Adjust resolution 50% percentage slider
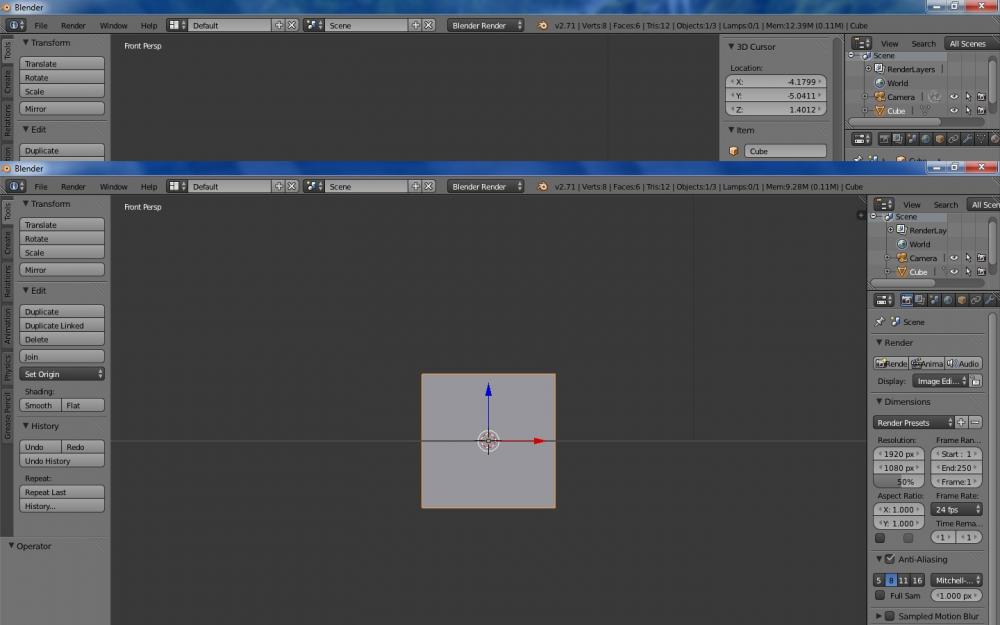 pyautogui.click(x=899, y=482)
